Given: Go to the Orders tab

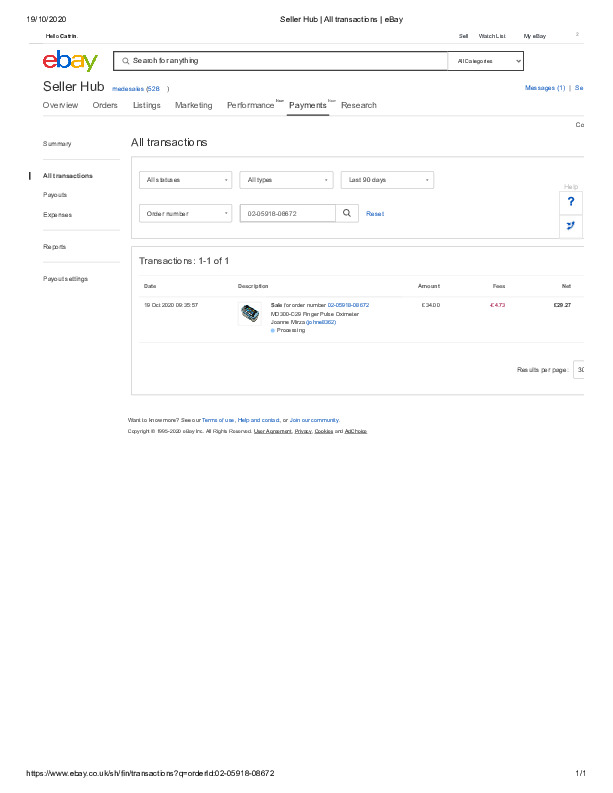Looking at the screenshot, I should pyautogui.click(x=105, y=105).
